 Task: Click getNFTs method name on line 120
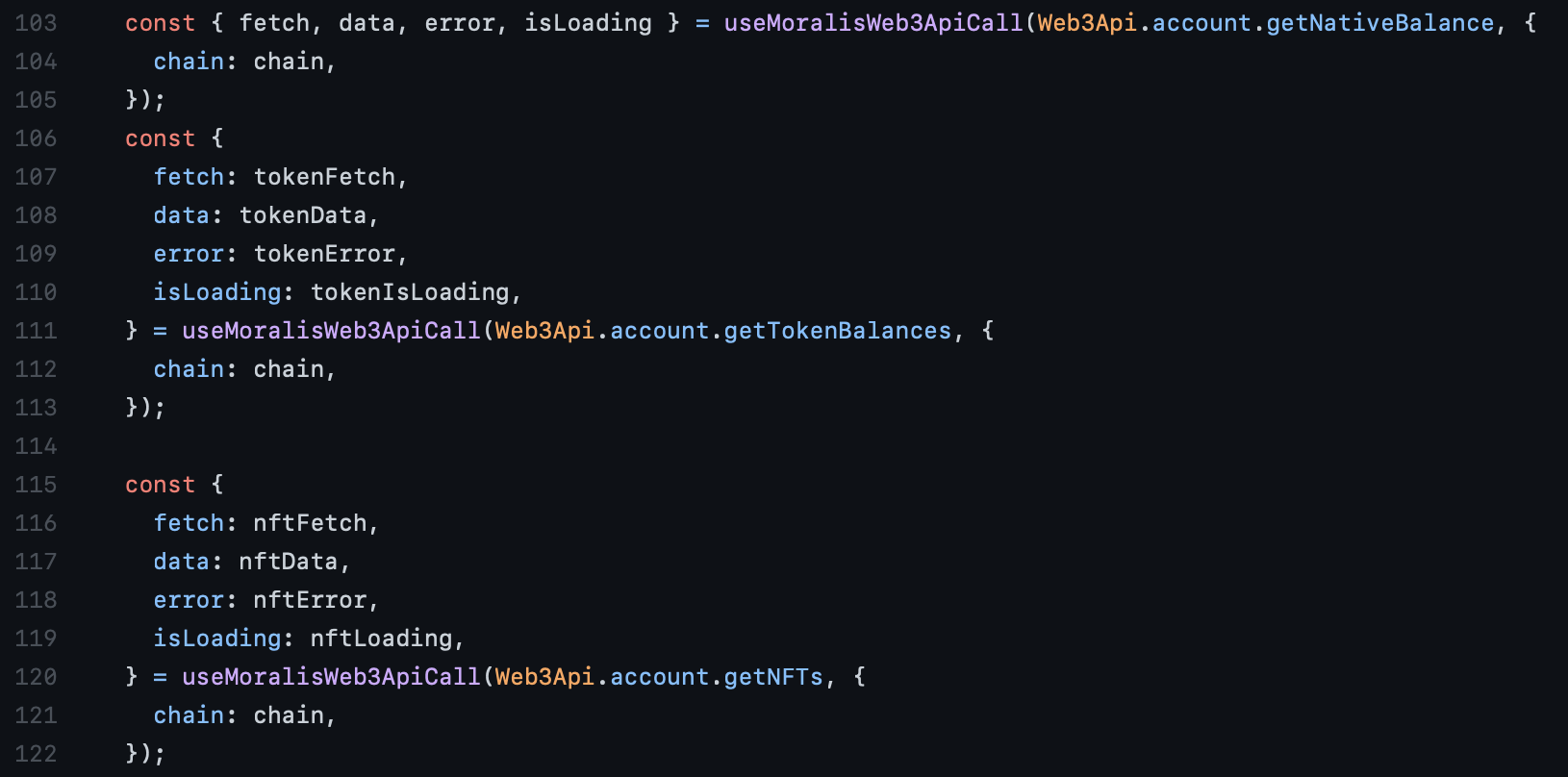click(x=773, y=677)
